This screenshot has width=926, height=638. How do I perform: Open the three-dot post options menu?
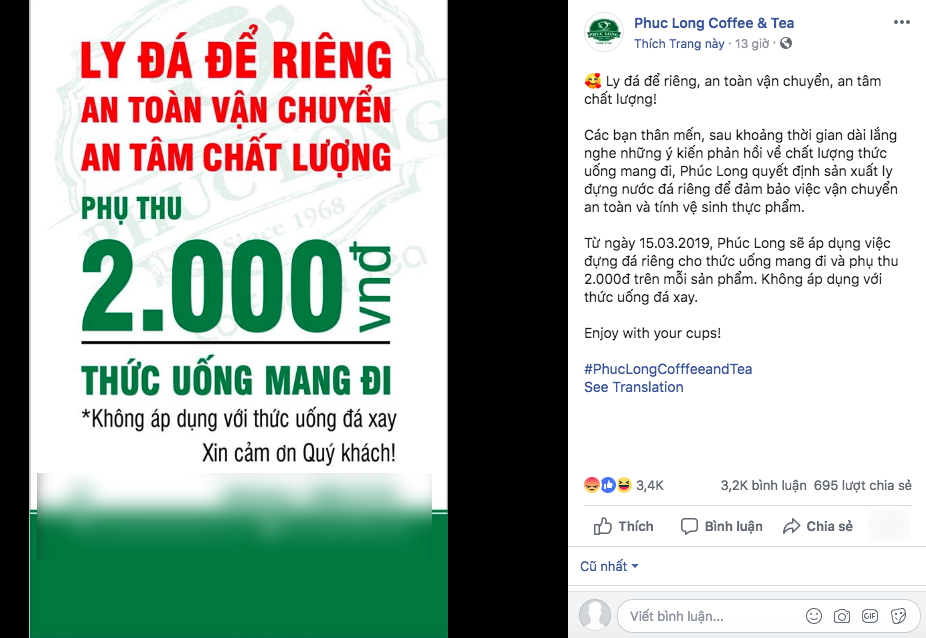pos(901,22)
